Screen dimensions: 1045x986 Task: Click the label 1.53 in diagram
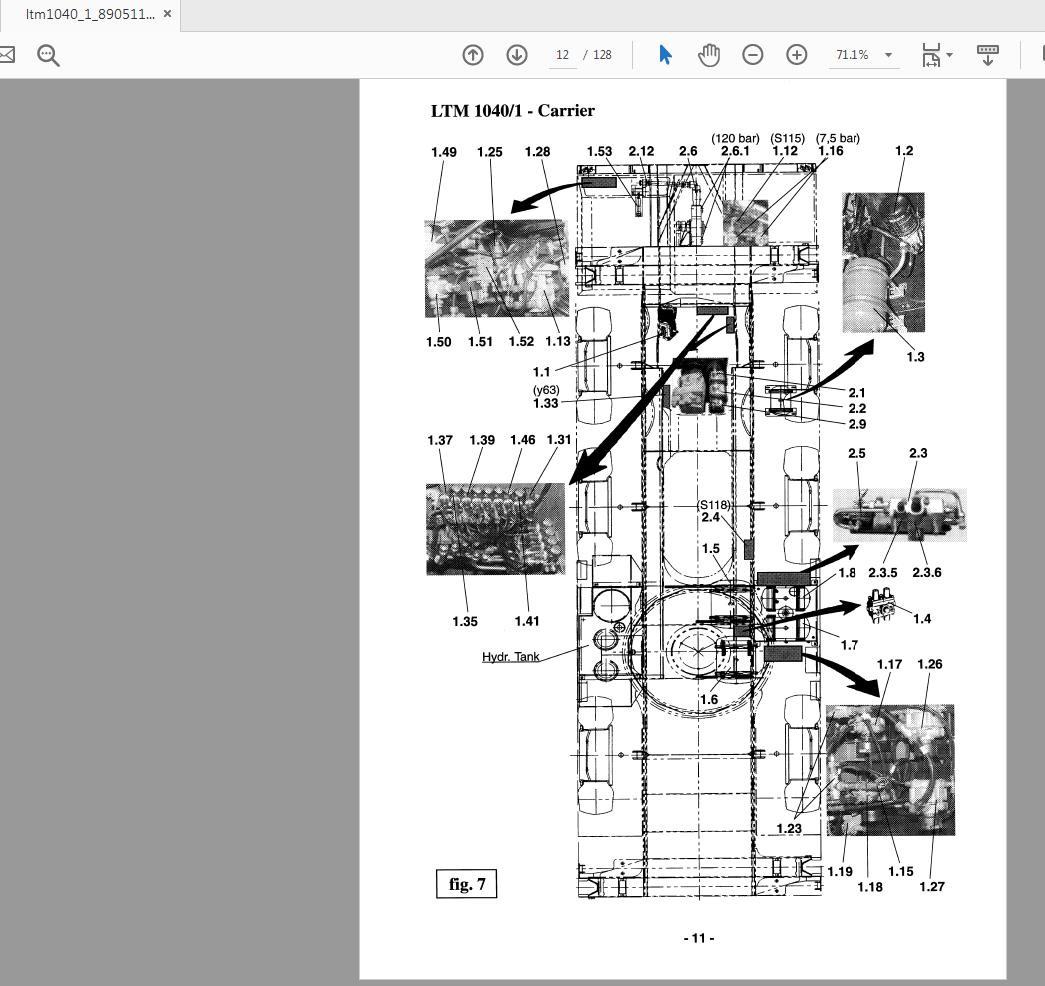(x=599, y=151)
